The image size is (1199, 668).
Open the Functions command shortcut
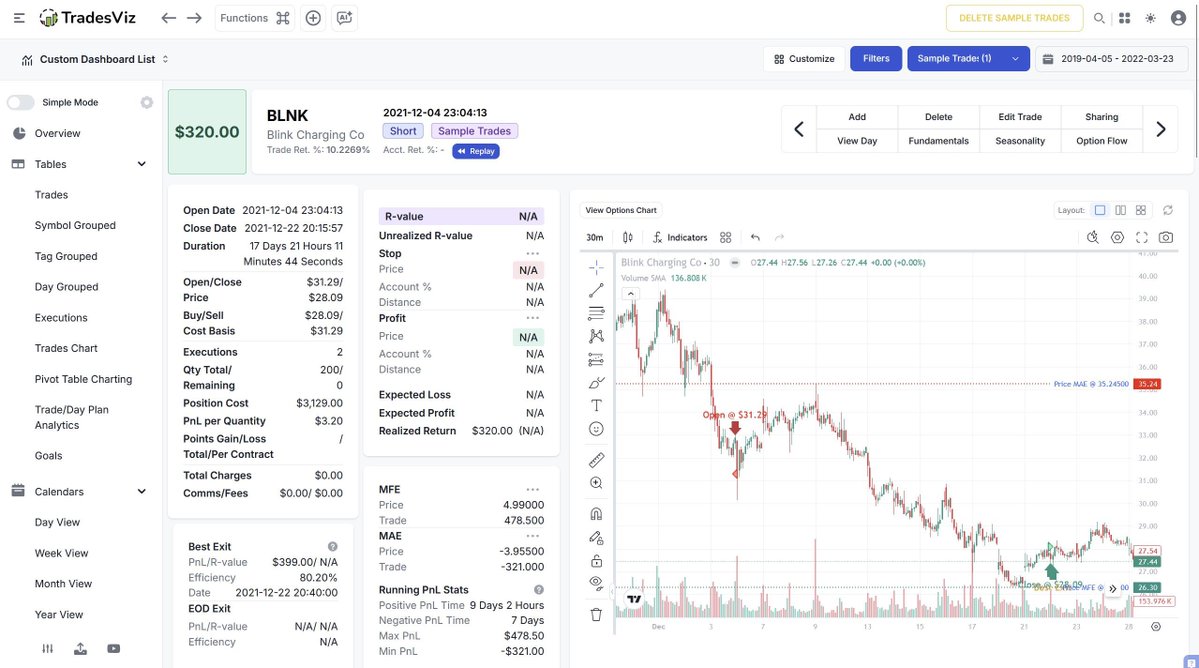(x=255, y=18)
